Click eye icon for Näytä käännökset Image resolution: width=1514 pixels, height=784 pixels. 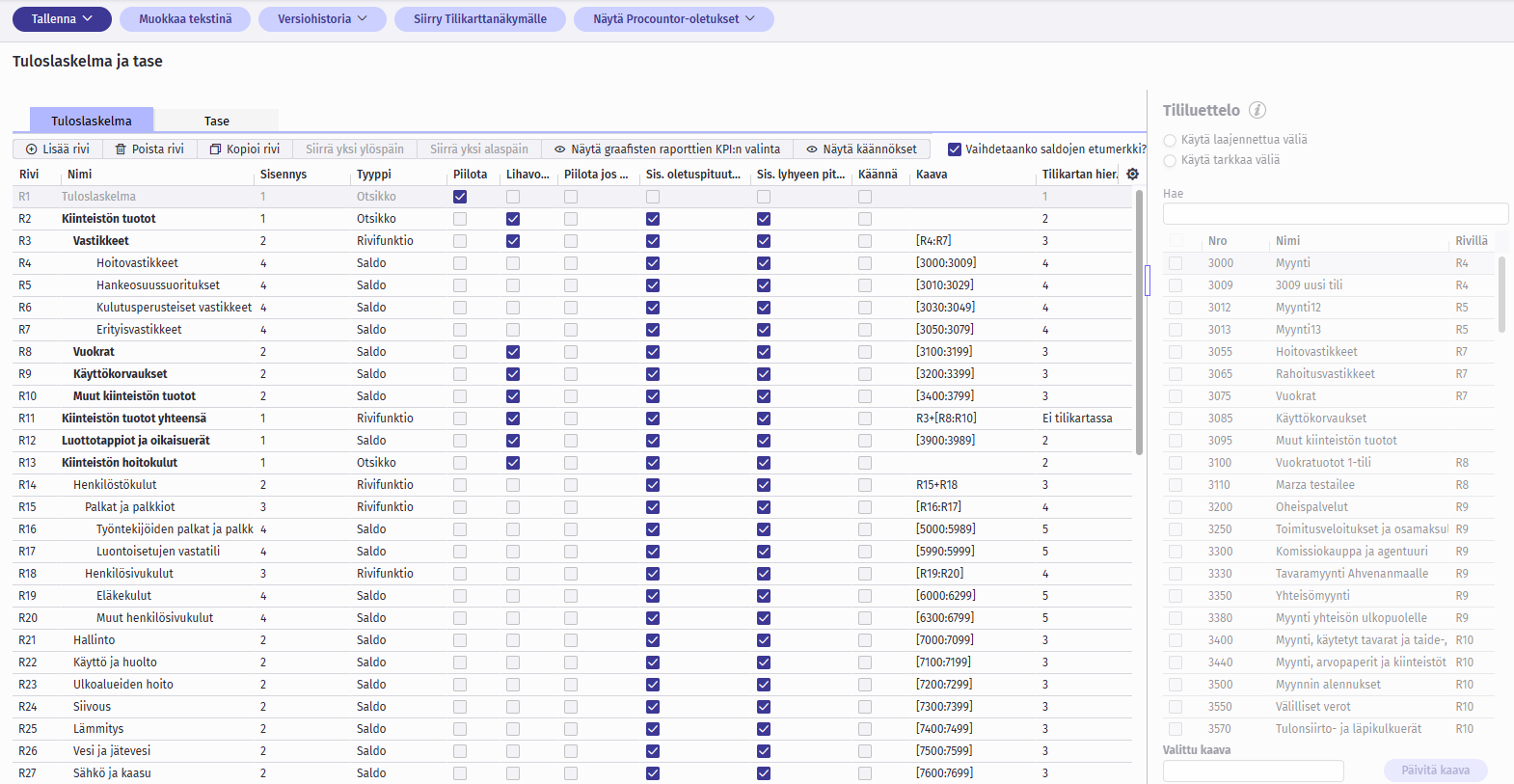[x=812, y=149]
